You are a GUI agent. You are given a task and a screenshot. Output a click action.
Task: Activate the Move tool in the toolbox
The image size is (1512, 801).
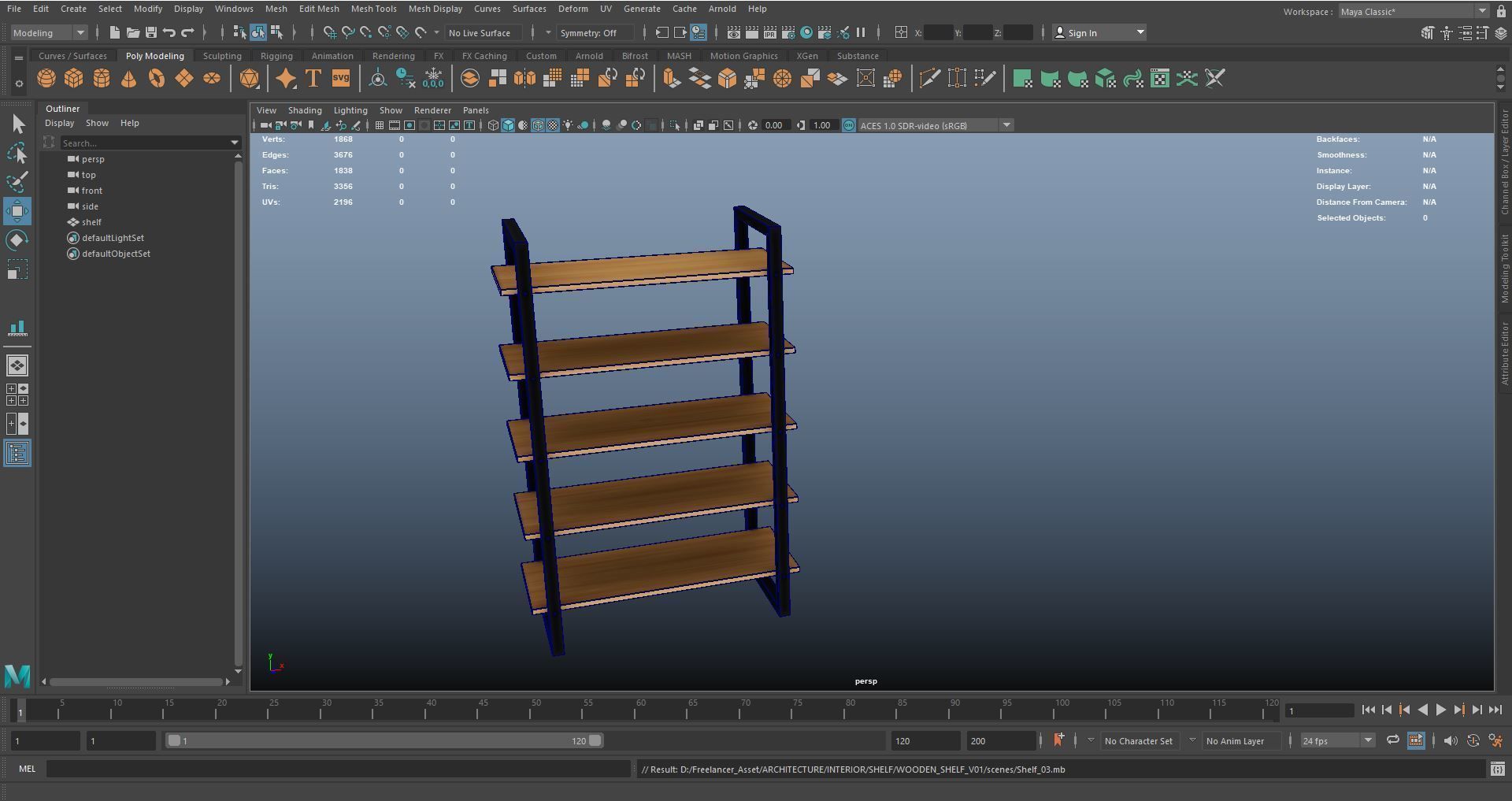17,211
